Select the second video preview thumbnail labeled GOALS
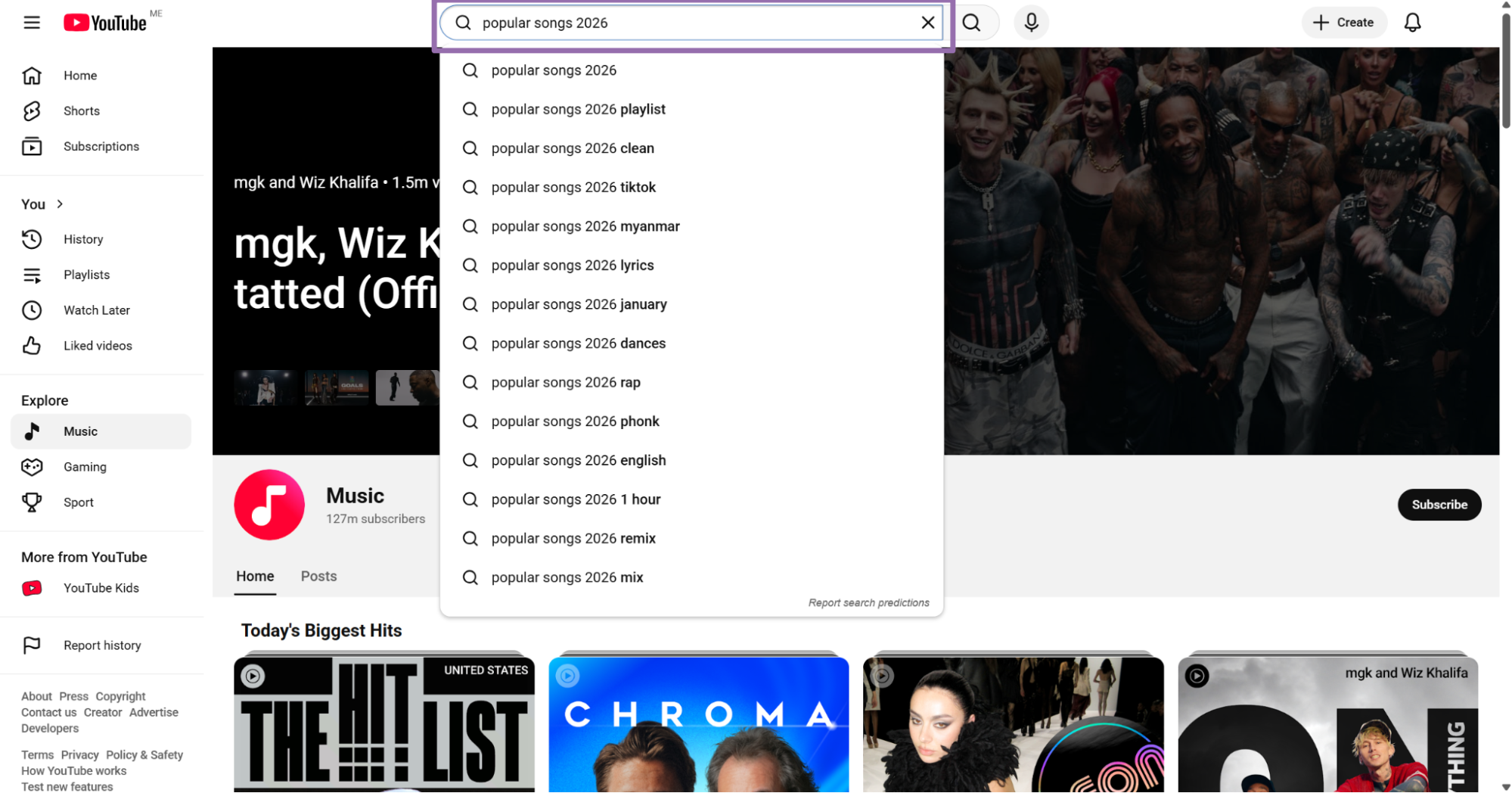 [337, 387]
